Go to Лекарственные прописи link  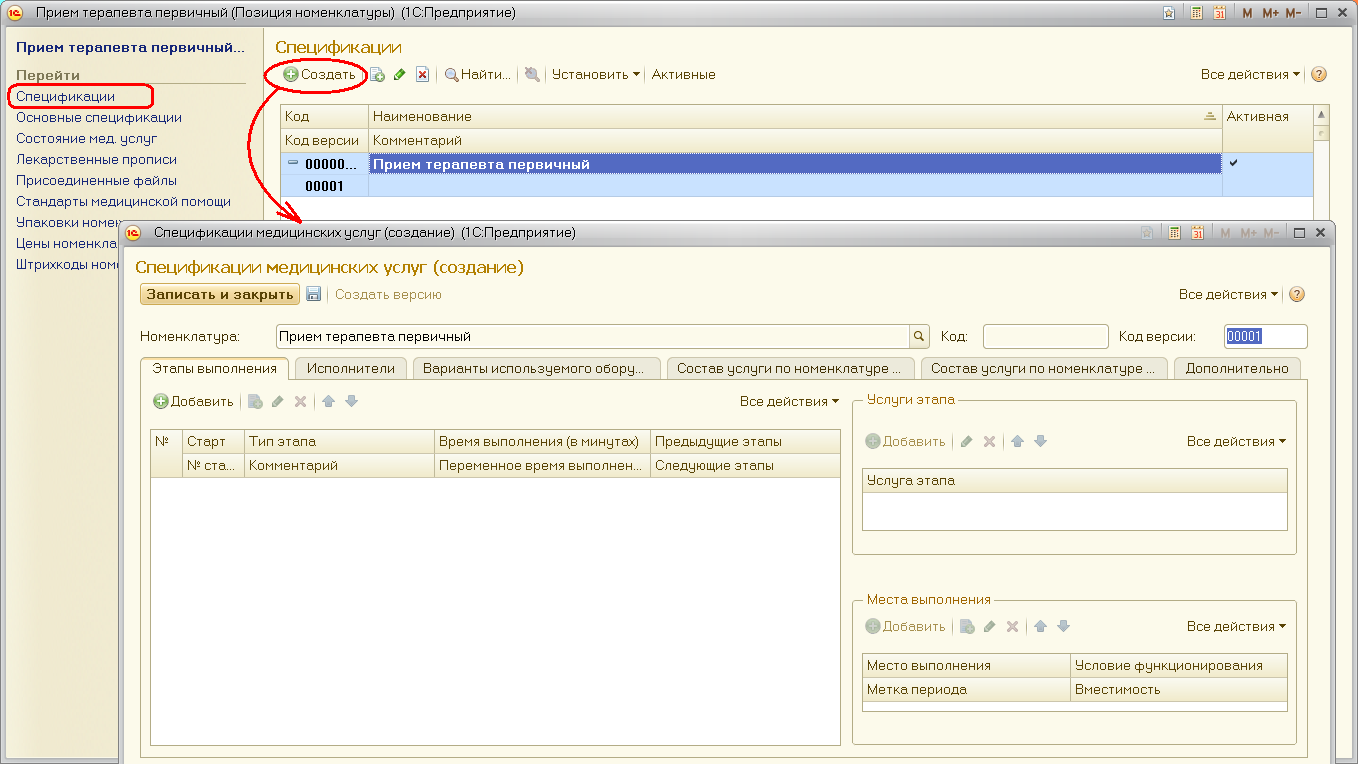click(x=96, y=159)
